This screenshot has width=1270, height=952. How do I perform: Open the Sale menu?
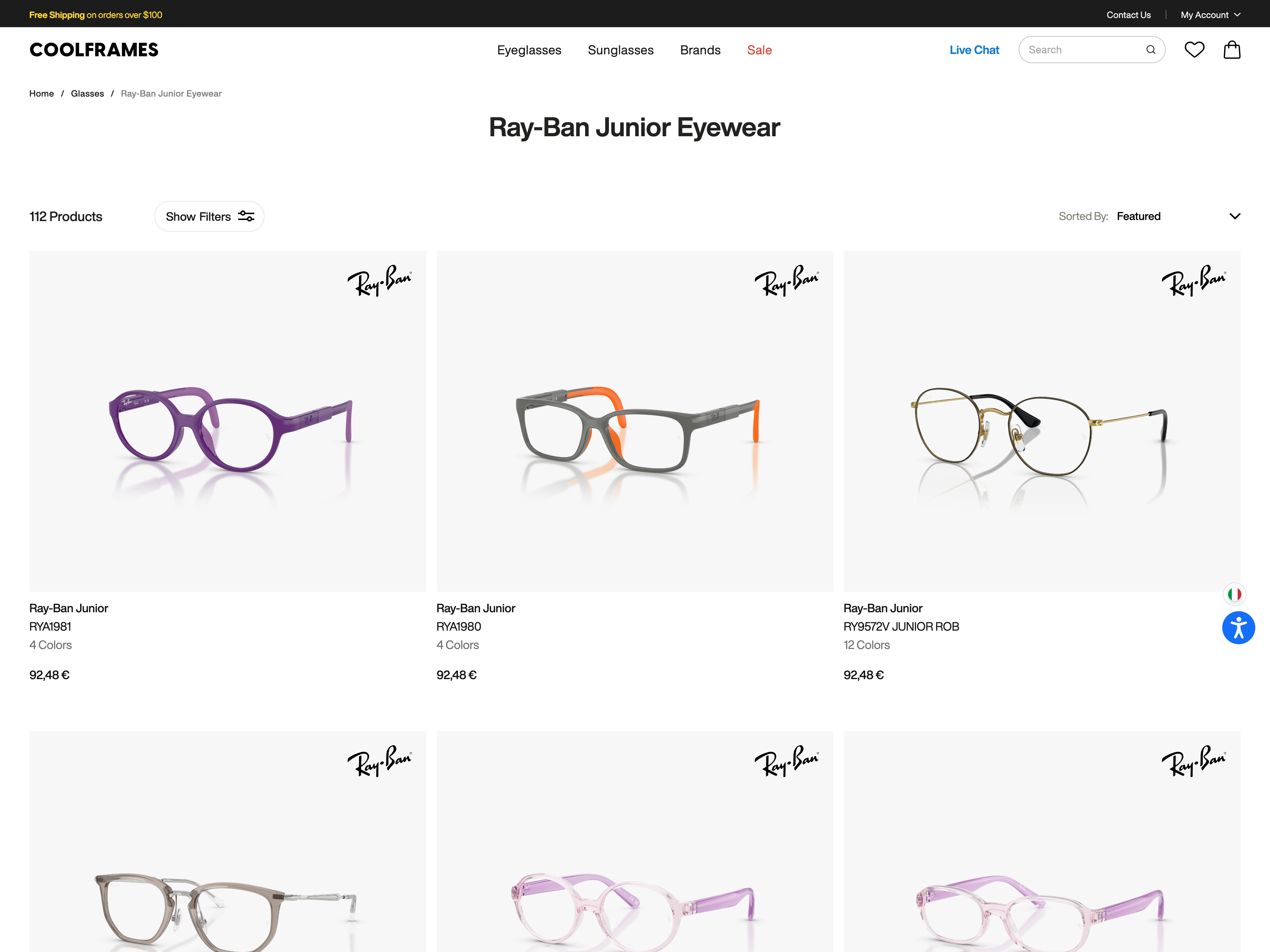click(759, 50)
